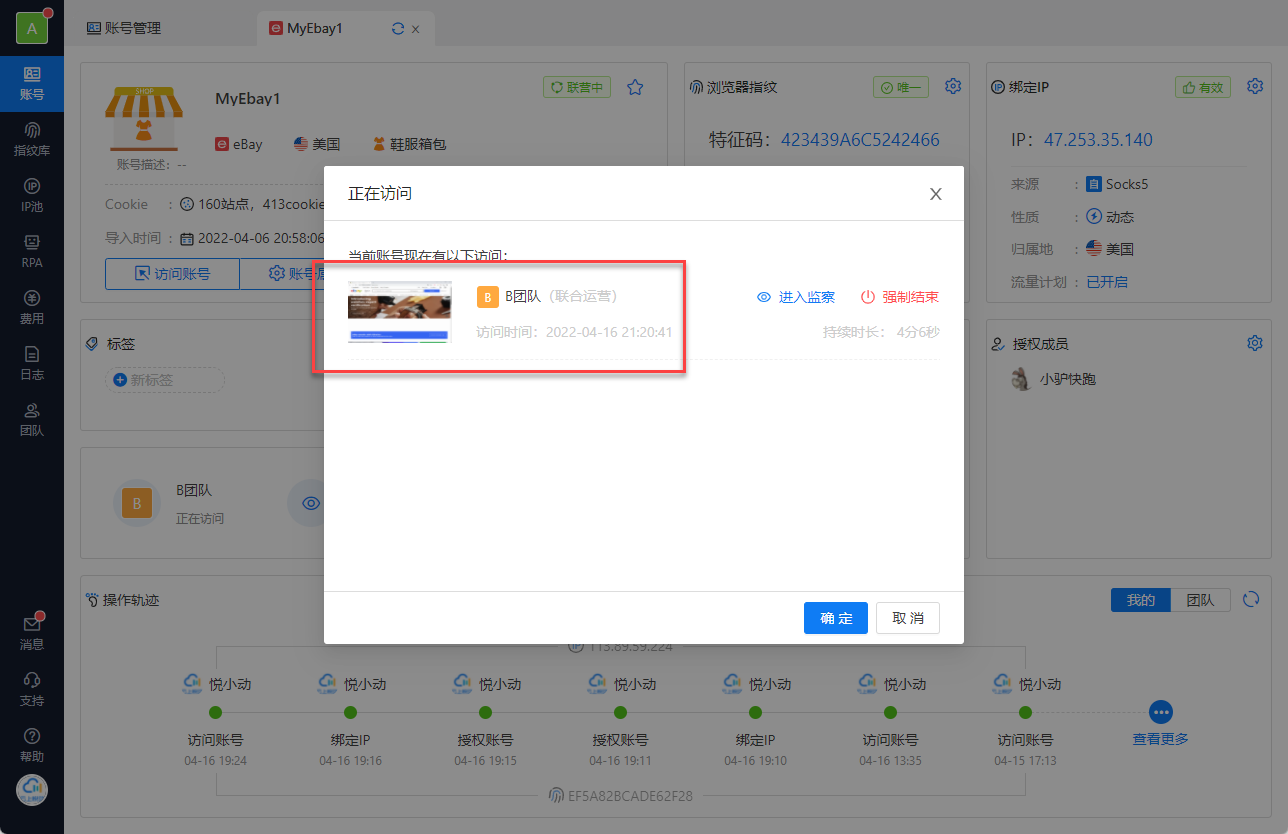Open the 日志 logs sidebar icon
This screenshot has height=834, width=1288.
coord(32,364)
